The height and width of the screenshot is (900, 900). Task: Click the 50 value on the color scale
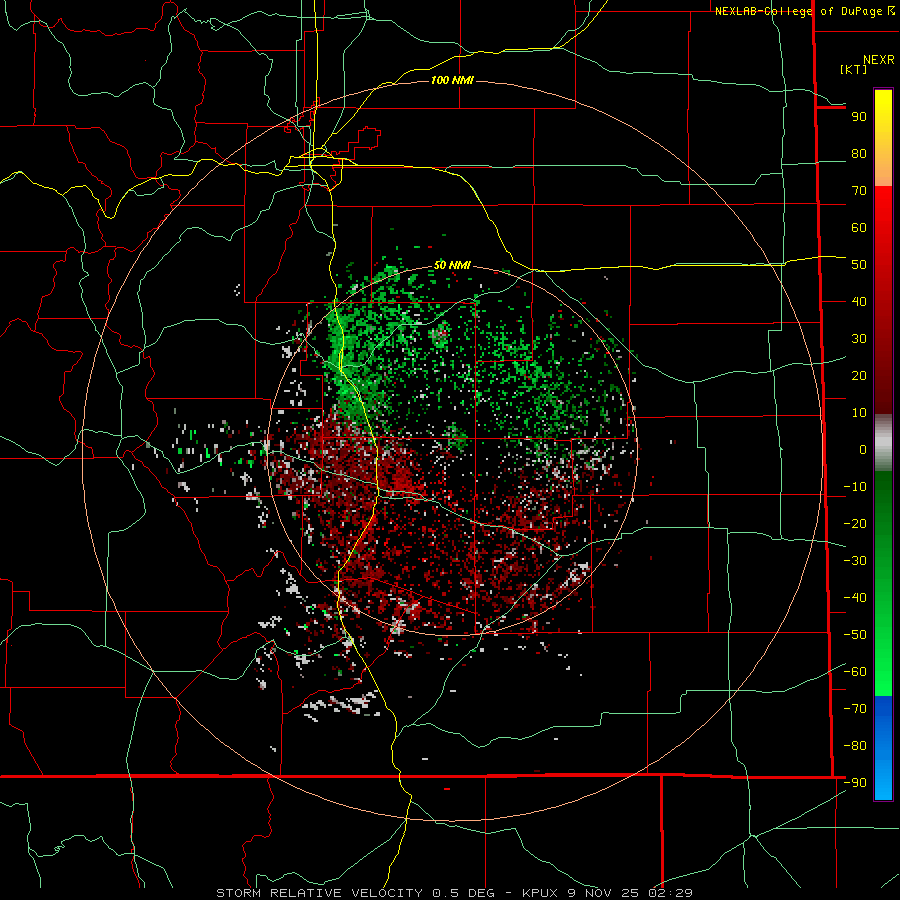click(x=859, y=265)
